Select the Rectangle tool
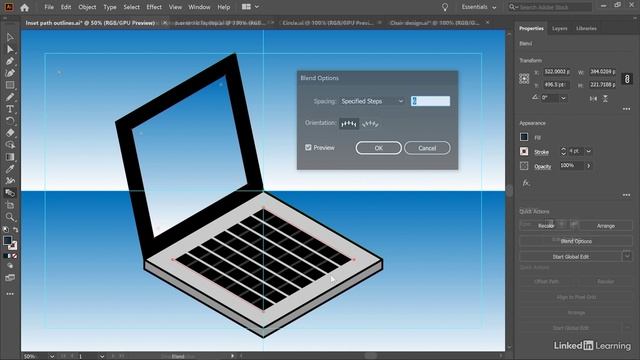This screenshot has height=360, width=640. tap(10, 85)
